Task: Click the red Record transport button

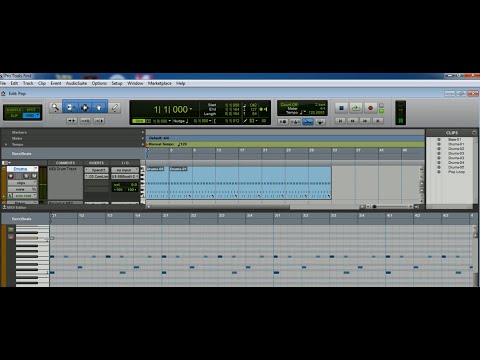Action: click(x=370, y=108)
